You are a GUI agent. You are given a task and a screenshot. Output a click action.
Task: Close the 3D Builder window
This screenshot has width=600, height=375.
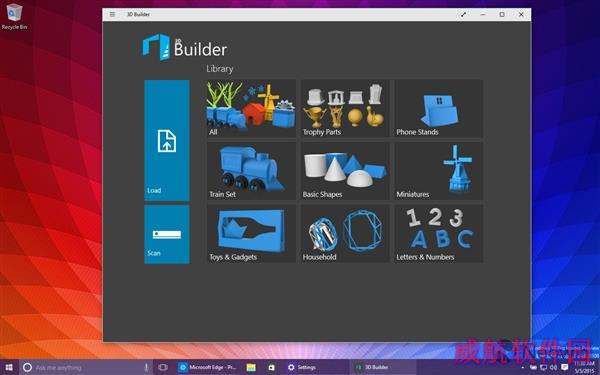coord(521,15)
